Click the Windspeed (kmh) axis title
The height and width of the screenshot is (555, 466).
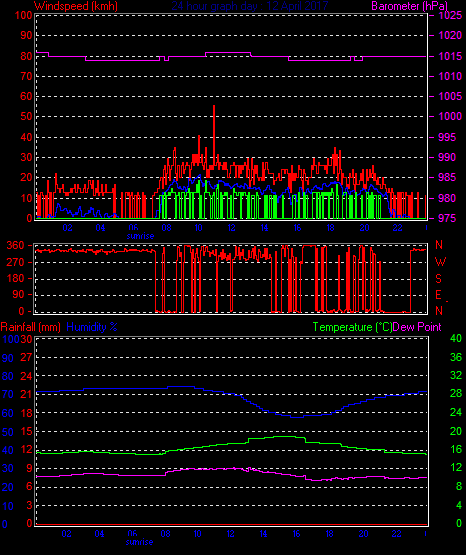click(75, 6)
